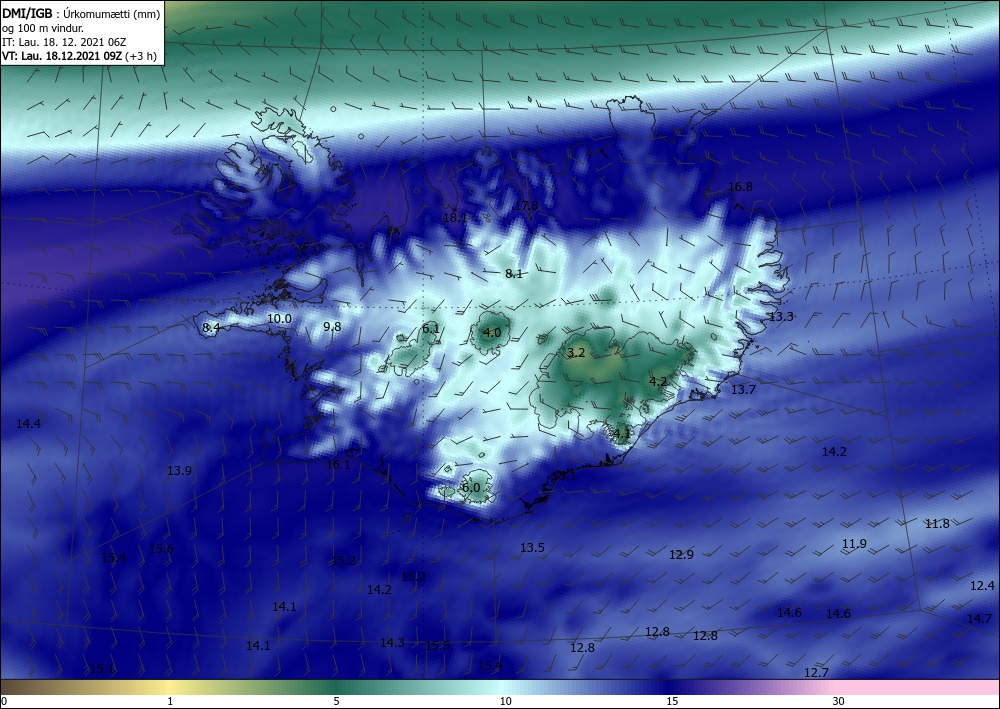The height and width of the screenshot is (709, 1000).
Task: Click the "VT: Lau. 18.12.2021 09Z (+3 h)" line
Action: coord(79,56)
